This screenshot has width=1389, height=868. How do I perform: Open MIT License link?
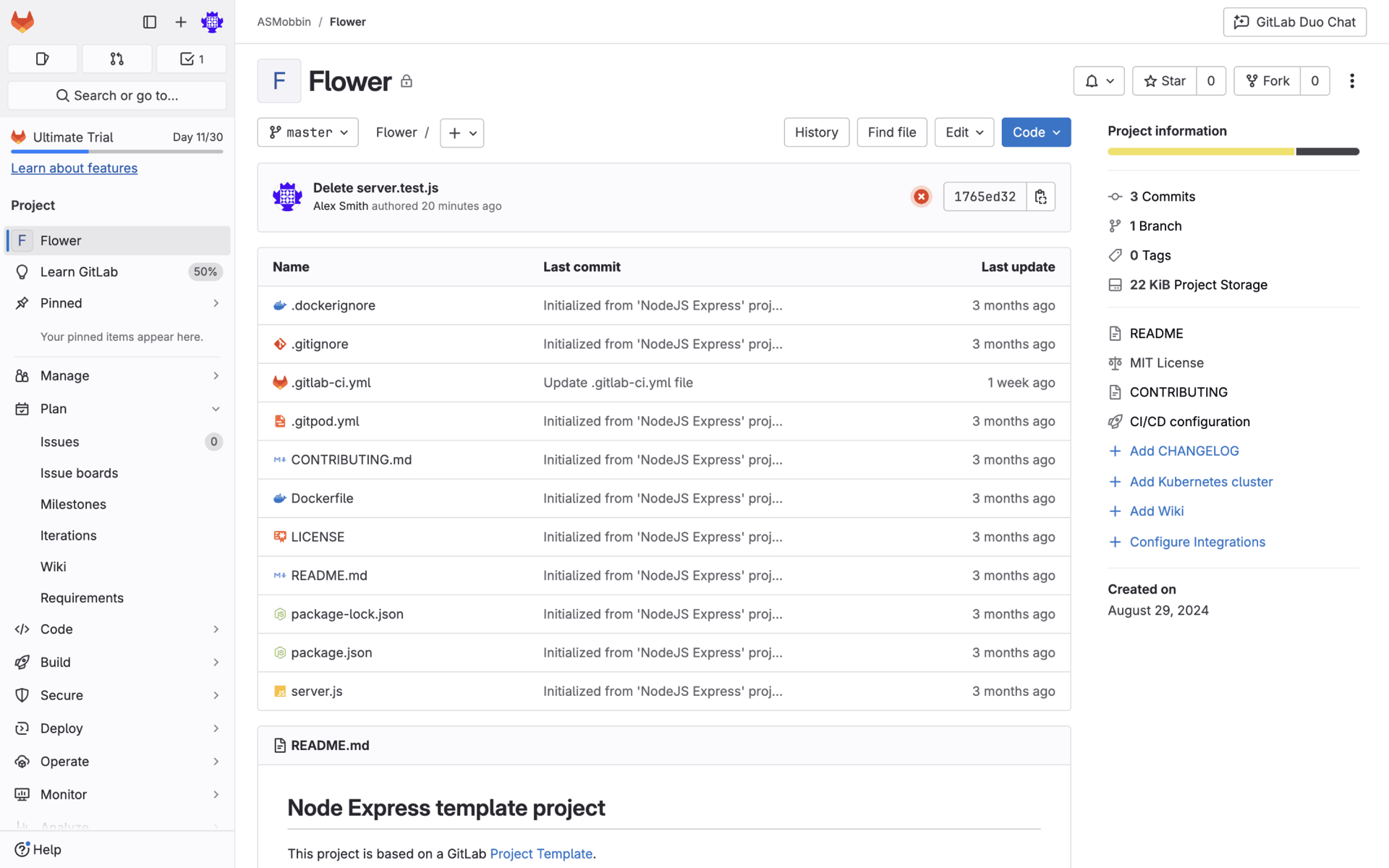coord(1166,363)
